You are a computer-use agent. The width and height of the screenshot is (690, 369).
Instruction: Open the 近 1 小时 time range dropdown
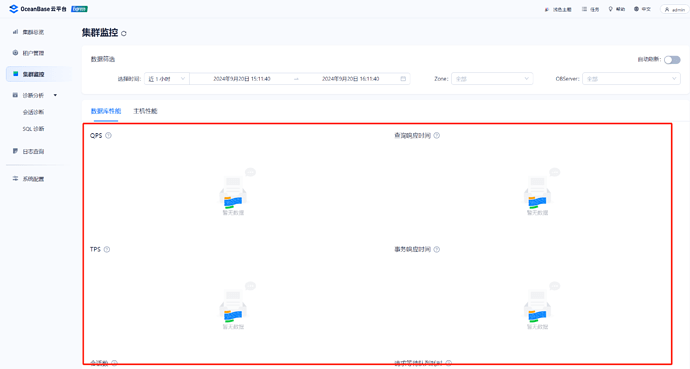[167, 79]
